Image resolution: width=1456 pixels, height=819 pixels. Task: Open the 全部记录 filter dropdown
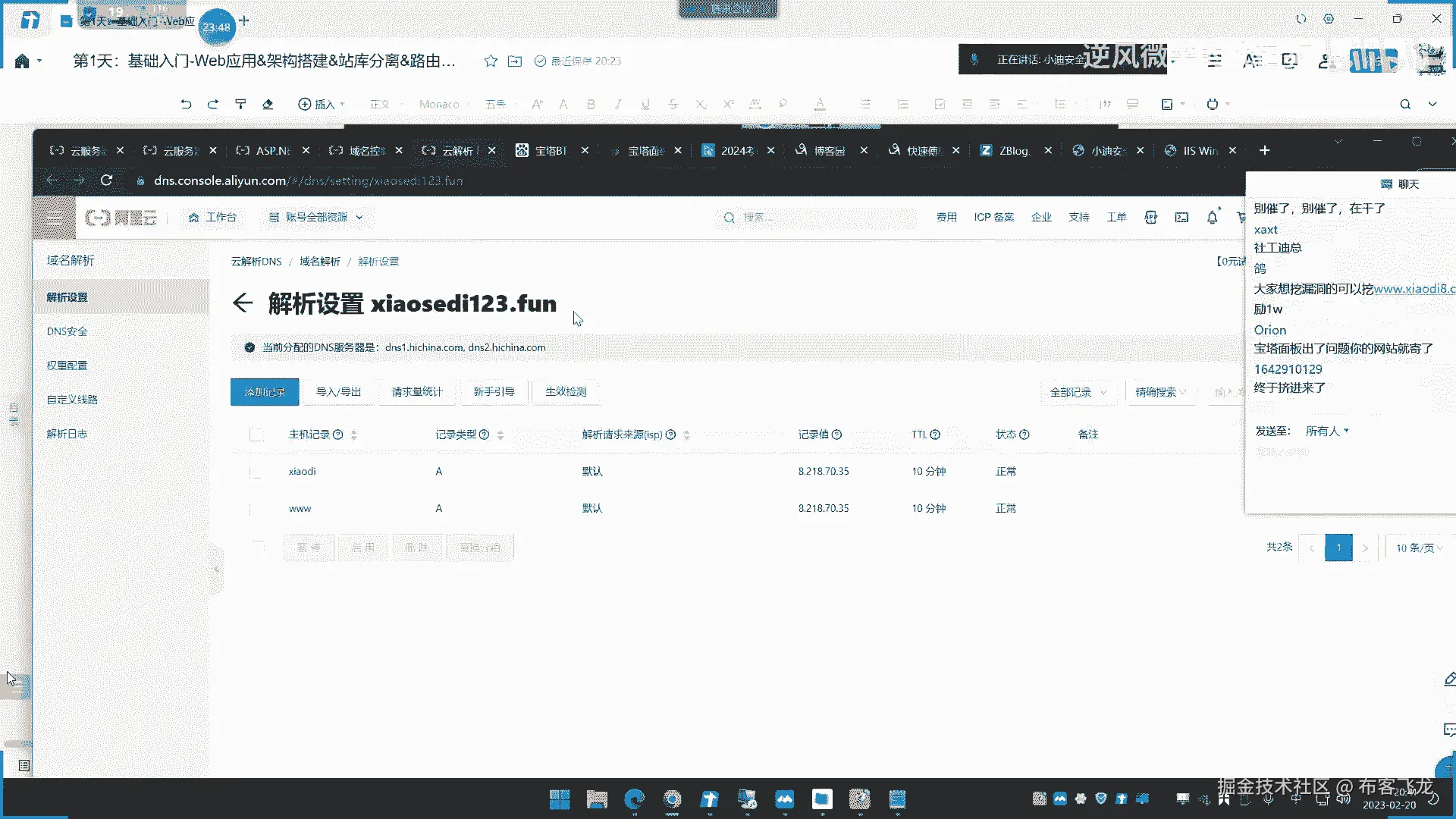coord(1078,392)
